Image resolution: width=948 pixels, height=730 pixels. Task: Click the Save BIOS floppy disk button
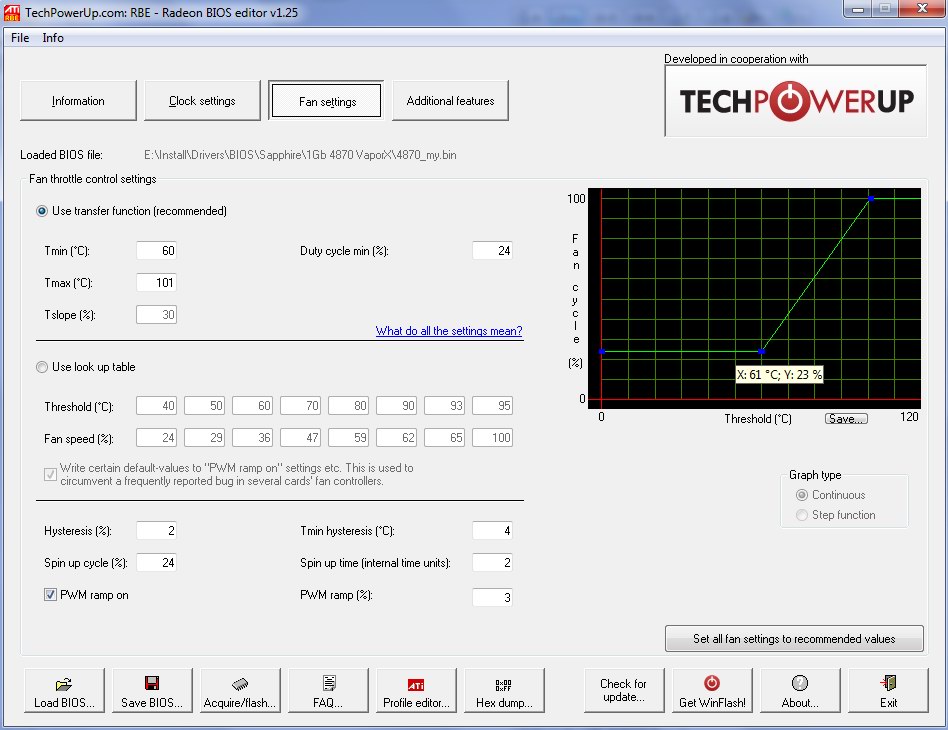[x=152, y=691]
